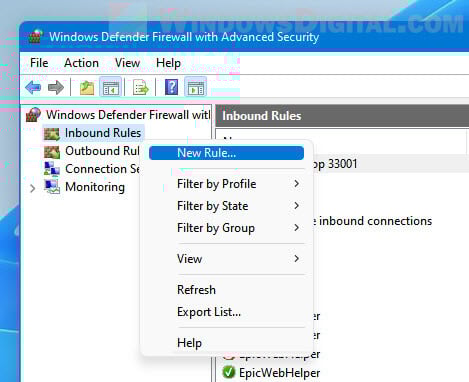Viewport: 469px width, 382px height.
Task: Open the Filter by State submenu arrow
Action: click(x=296, y=206)
